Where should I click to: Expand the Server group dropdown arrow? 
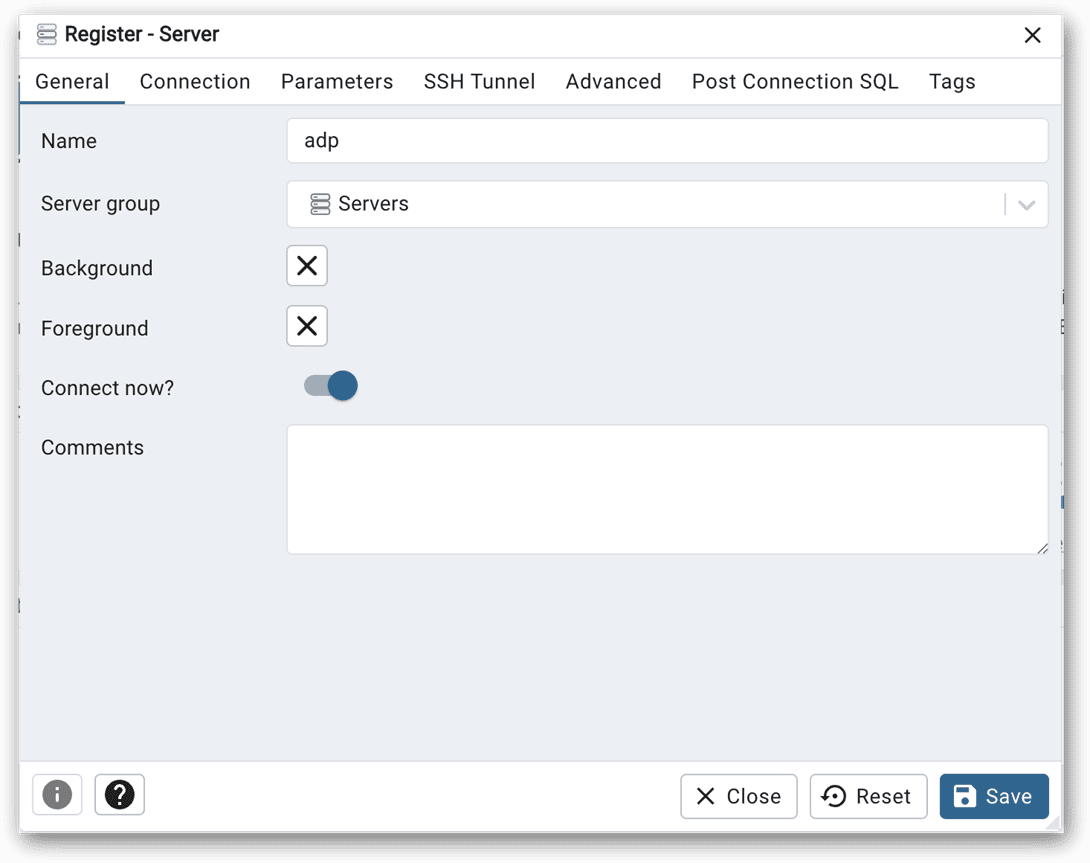pos(1026,205)
